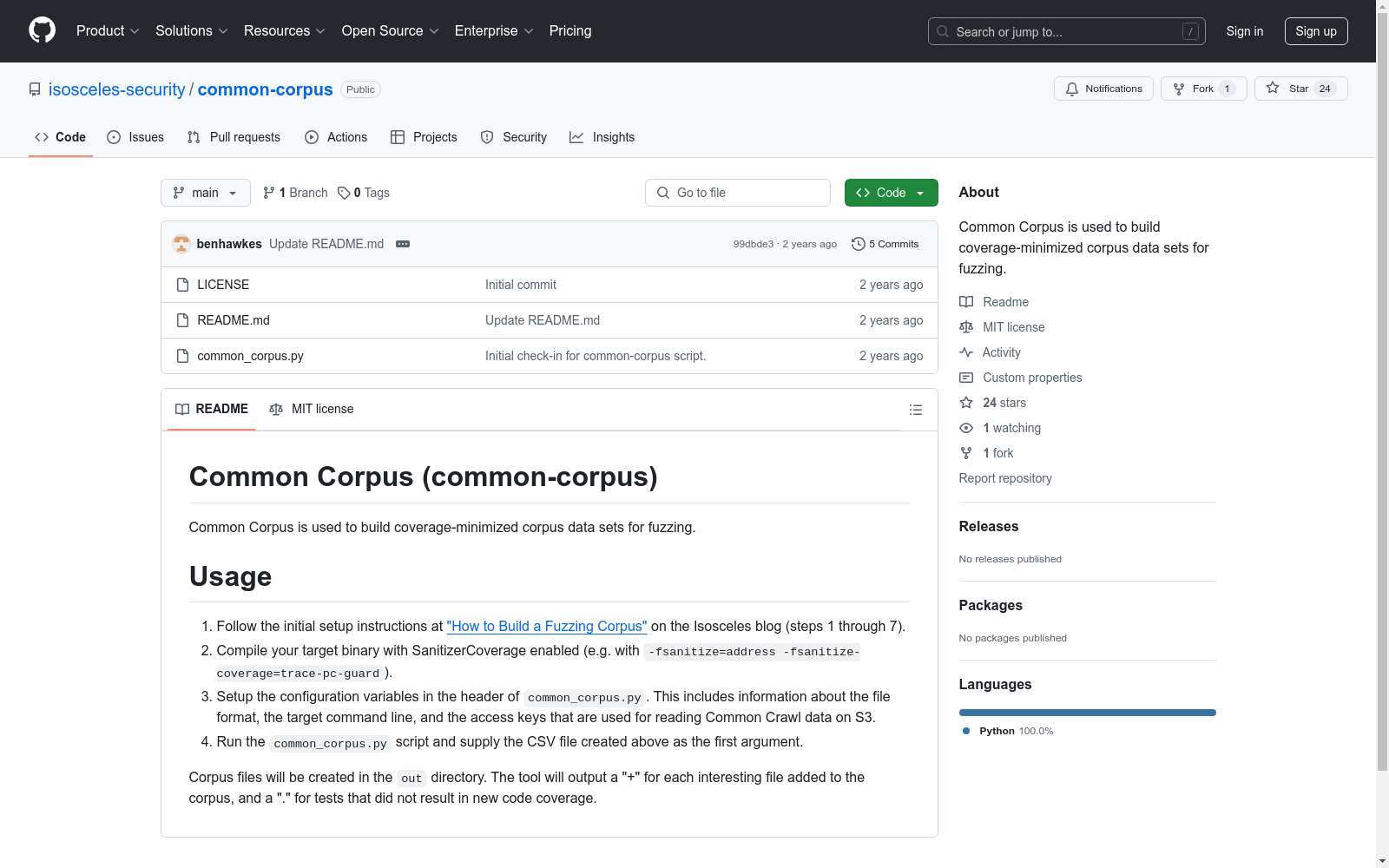Open the Pull requests tab
Viewport: 1389px width, 868px height.
pyautogui.click(x=234, y=137)
